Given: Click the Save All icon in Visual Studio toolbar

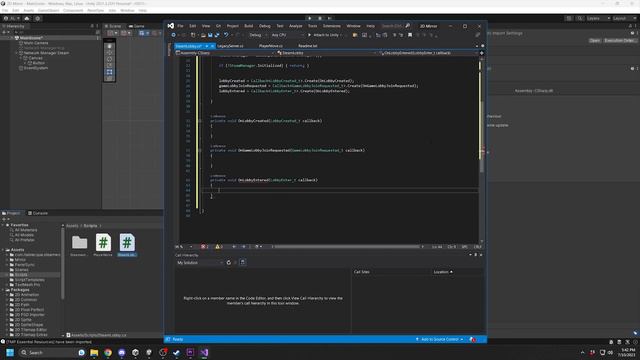Looking at the screenshot, I should point(217,35).
